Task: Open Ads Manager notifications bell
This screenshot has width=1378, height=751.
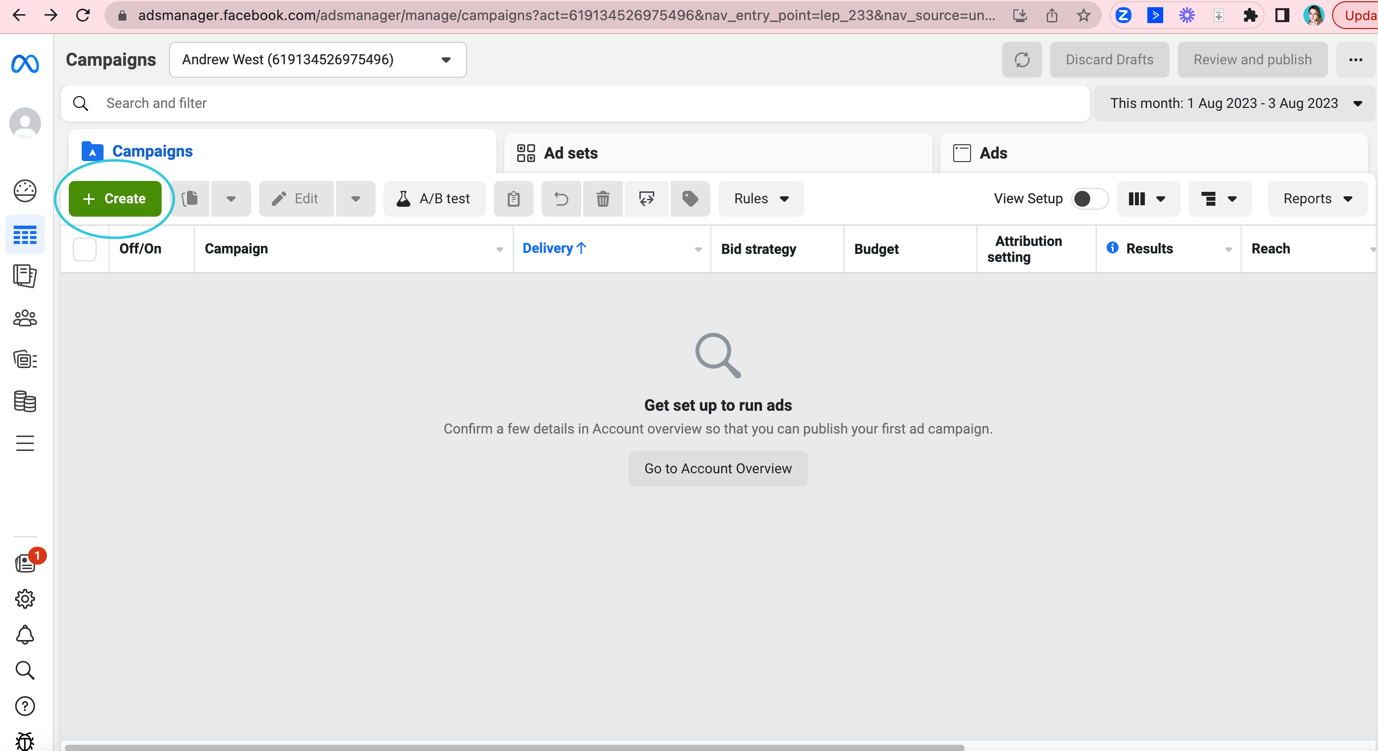Action: (x=25, y=634)
